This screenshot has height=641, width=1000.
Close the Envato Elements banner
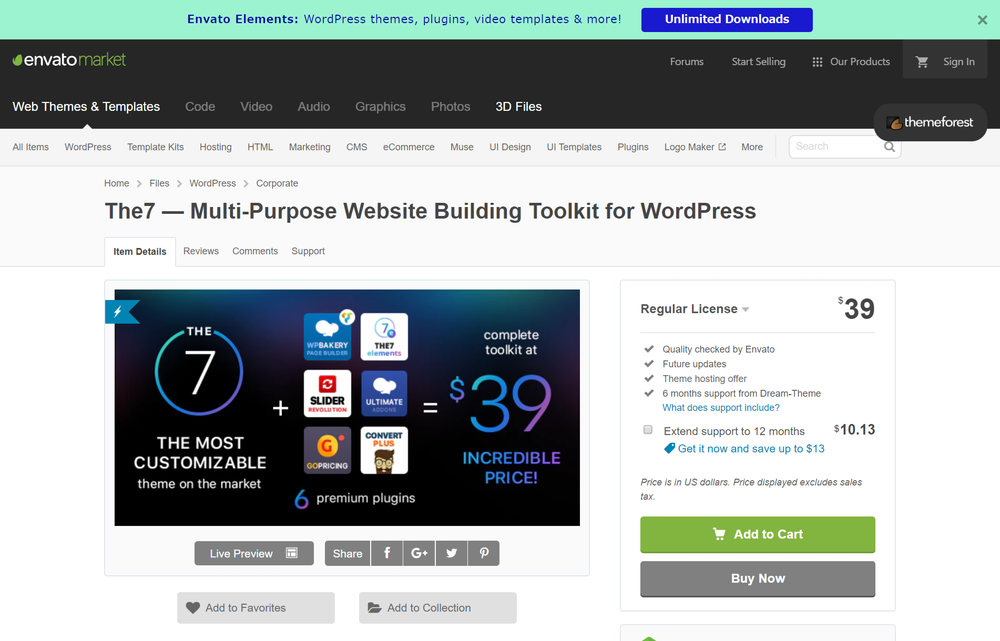point(982,20)
